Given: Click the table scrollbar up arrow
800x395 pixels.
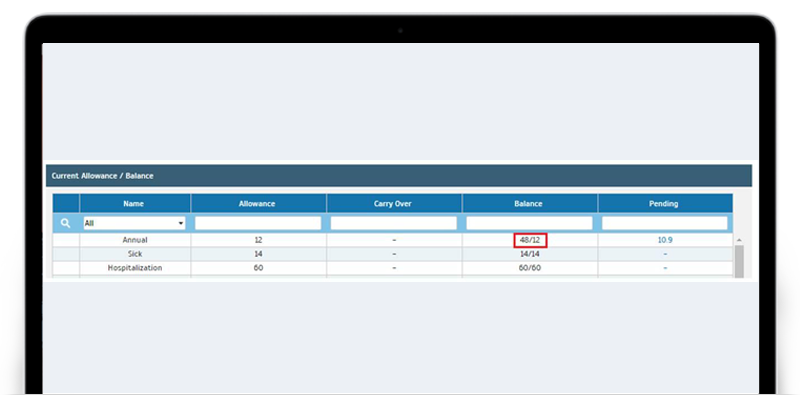Looking at the screenshot, I should 739,240.
